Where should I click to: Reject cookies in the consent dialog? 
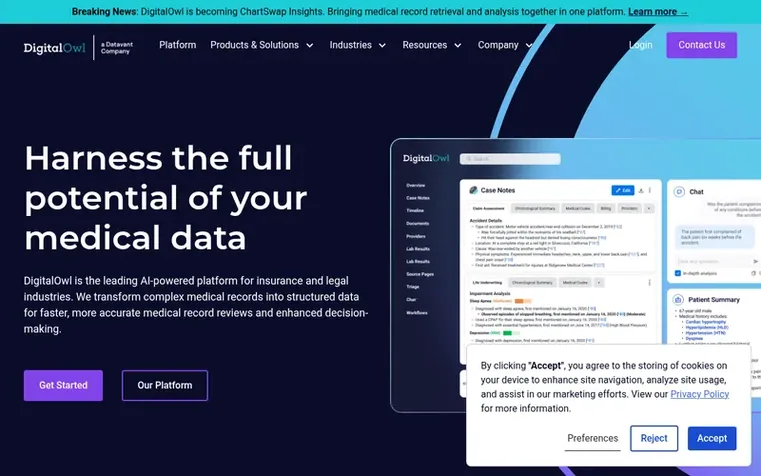654,438
